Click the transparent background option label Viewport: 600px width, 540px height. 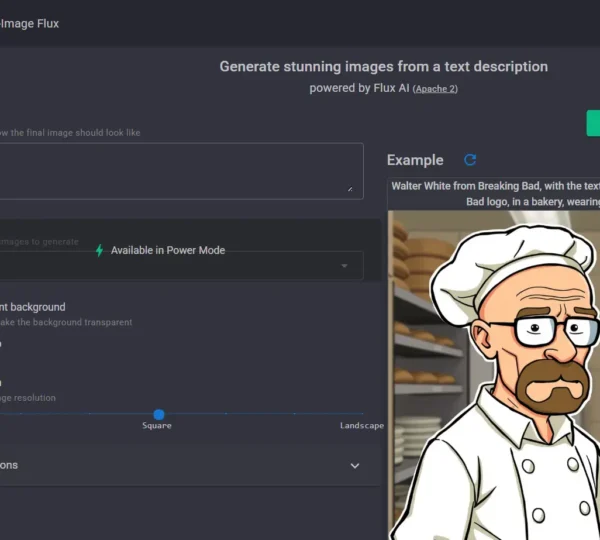(x=33, y=307)
